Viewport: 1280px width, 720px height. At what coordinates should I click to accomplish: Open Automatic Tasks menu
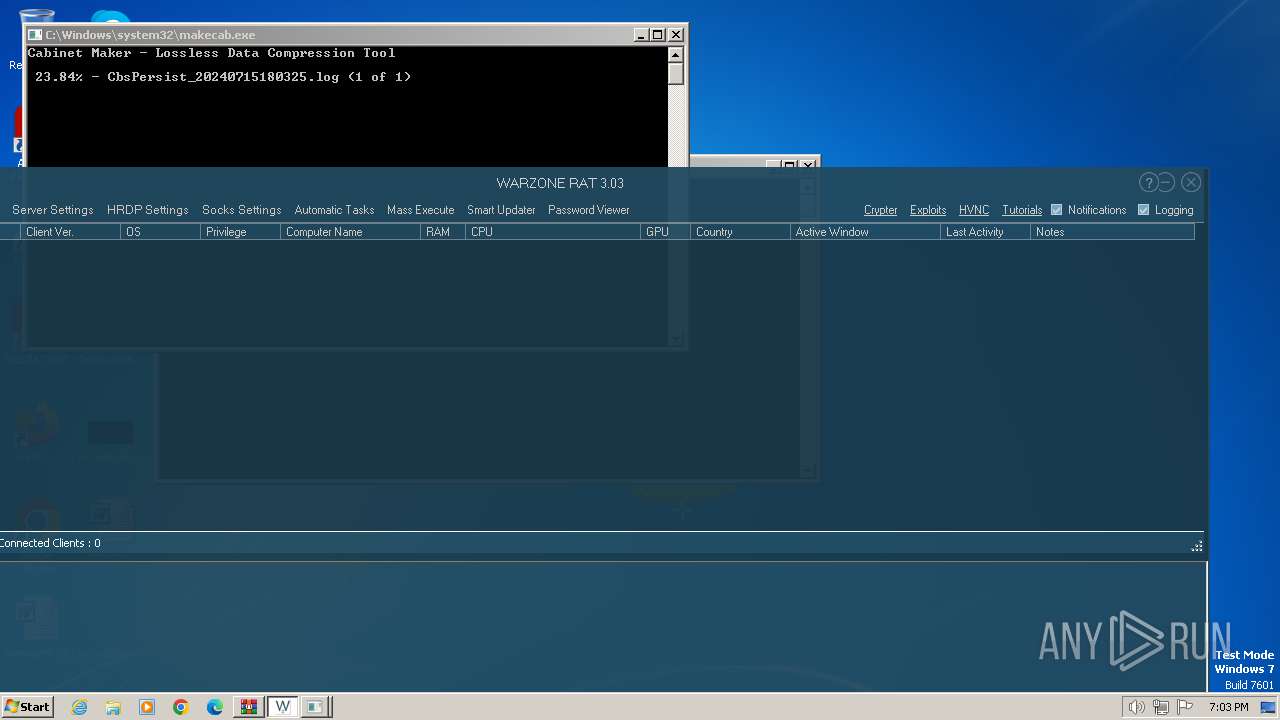tap(334, 210)
